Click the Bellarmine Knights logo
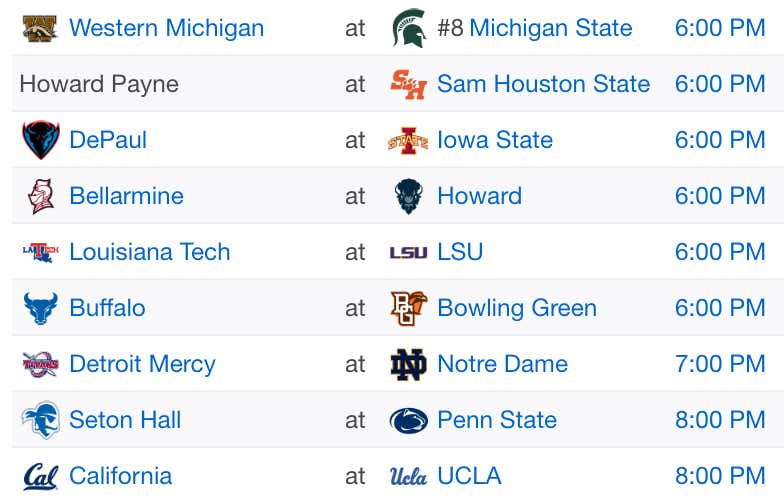The image size is (784, 500). pos(41,196)
